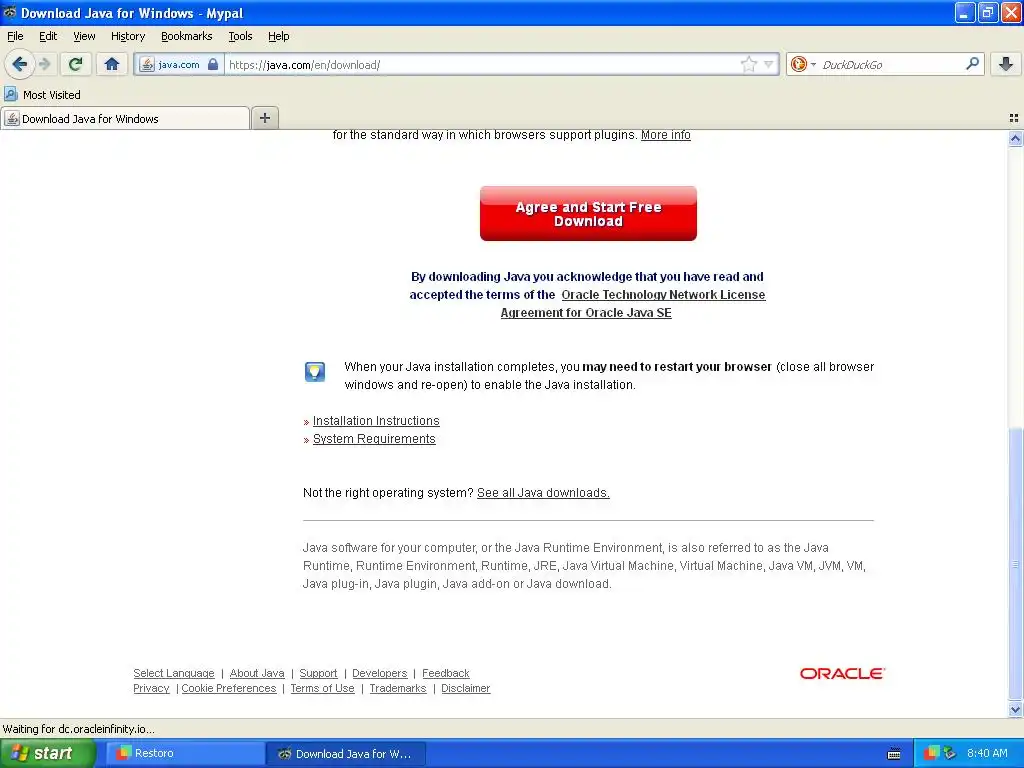Click the Mypal raccoon title bar icon
This screenshot has height=768, width=1024.
(10, 12)
